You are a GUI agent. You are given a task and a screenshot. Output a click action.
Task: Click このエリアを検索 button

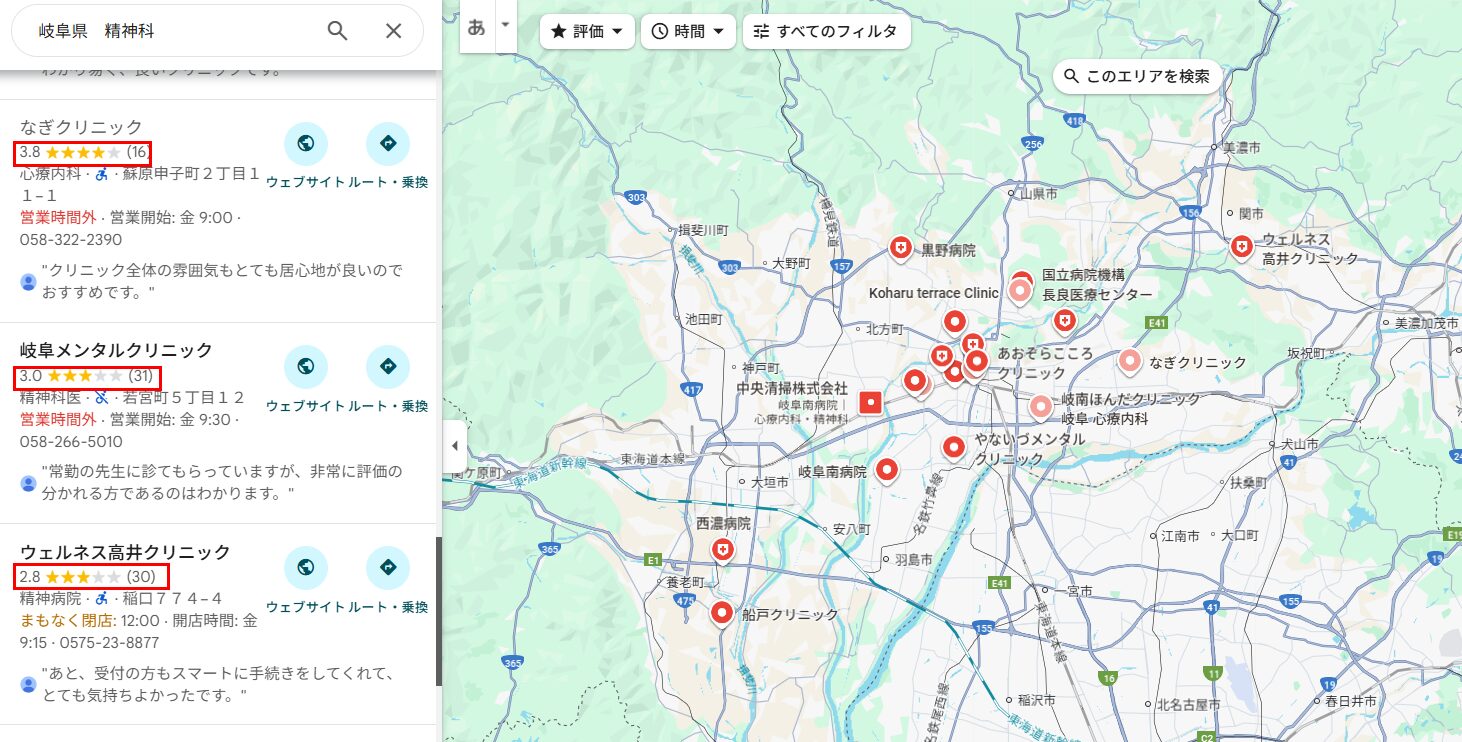(1137, 76)
